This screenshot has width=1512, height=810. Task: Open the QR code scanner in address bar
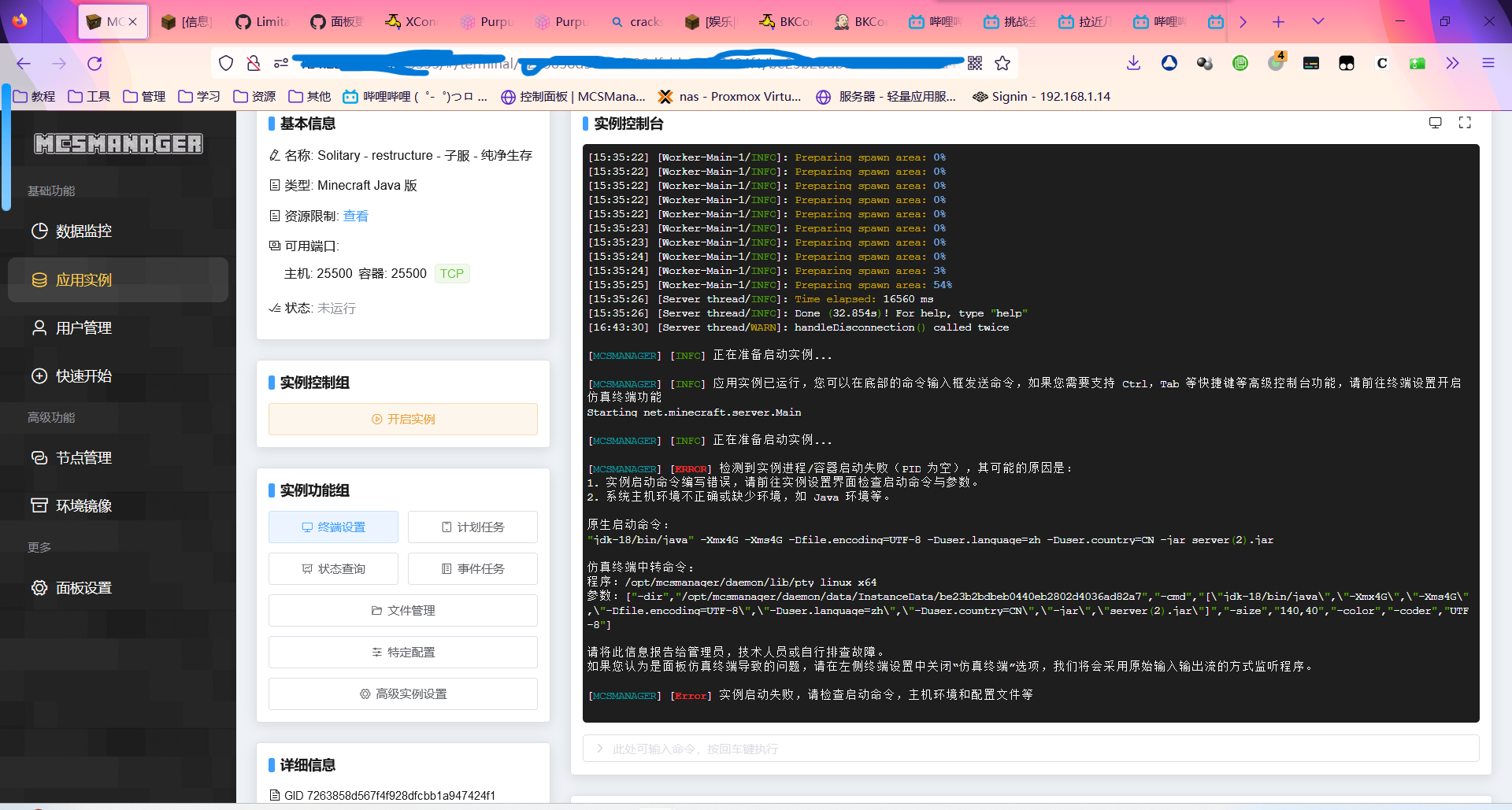[x=975, y=63]
